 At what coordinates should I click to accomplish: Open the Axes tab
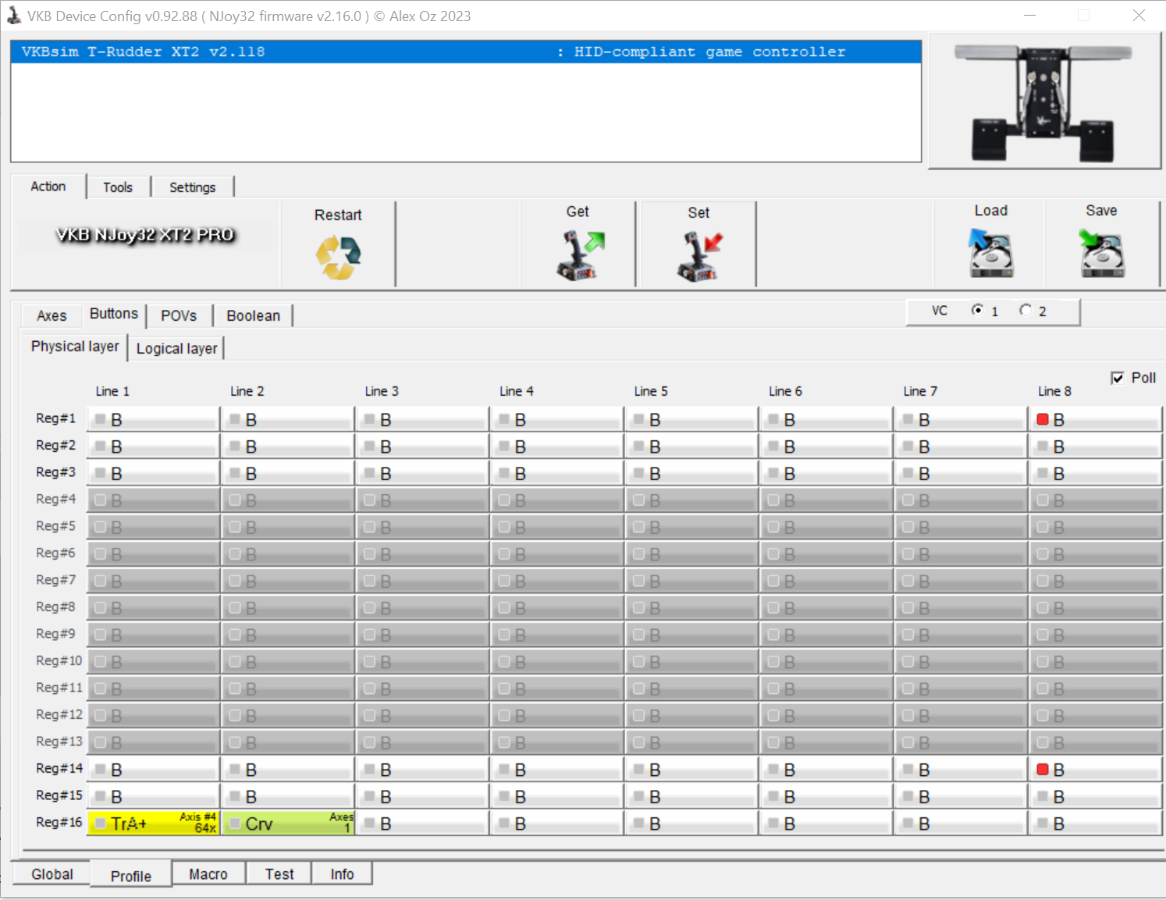pyautogui.click(x=52, y=316)
